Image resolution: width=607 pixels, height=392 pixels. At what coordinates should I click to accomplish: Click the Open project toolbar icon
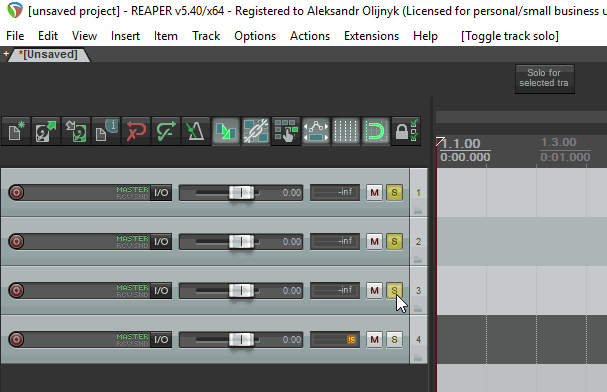pos(46,131)
